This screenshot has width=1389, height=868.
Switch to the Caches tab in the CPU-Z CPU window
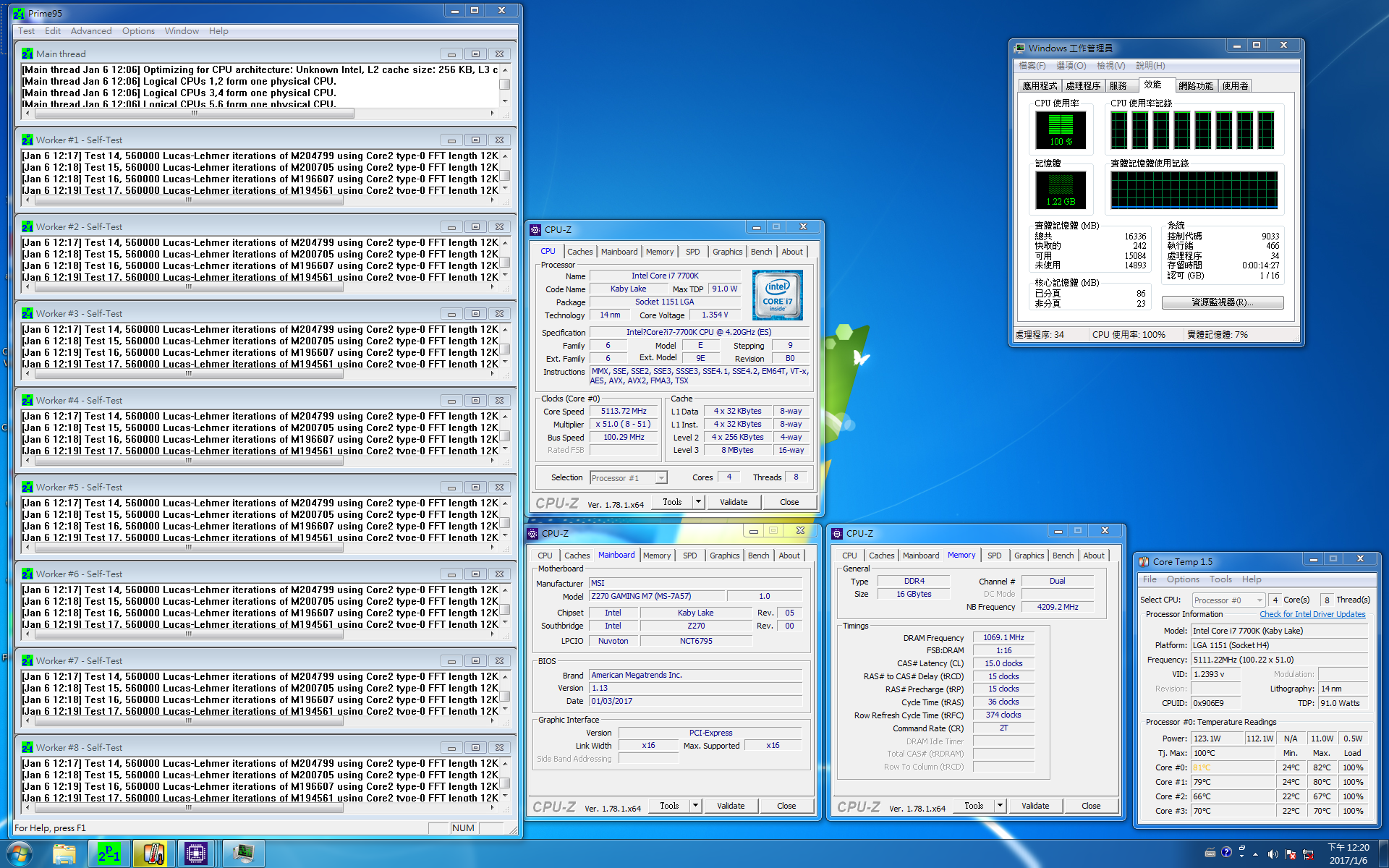point(580,252)
